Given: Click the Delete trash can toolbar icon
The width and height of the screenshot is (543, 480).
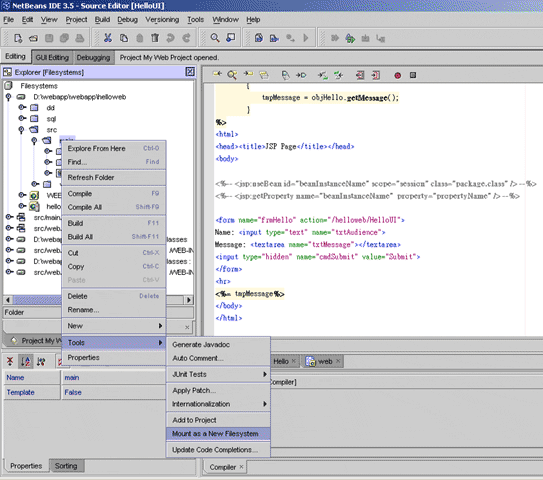Looking at the screenshot, I should [x=155, y=38].
